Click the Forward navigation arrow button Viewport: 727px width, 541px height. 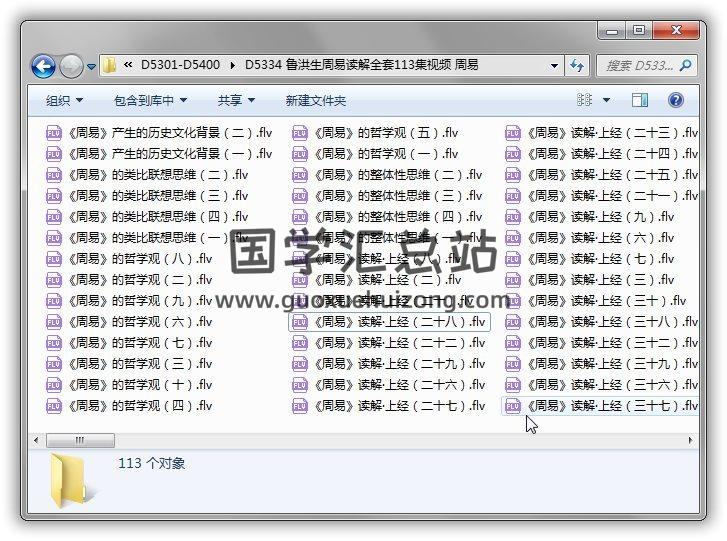click(x=71, y=66)
